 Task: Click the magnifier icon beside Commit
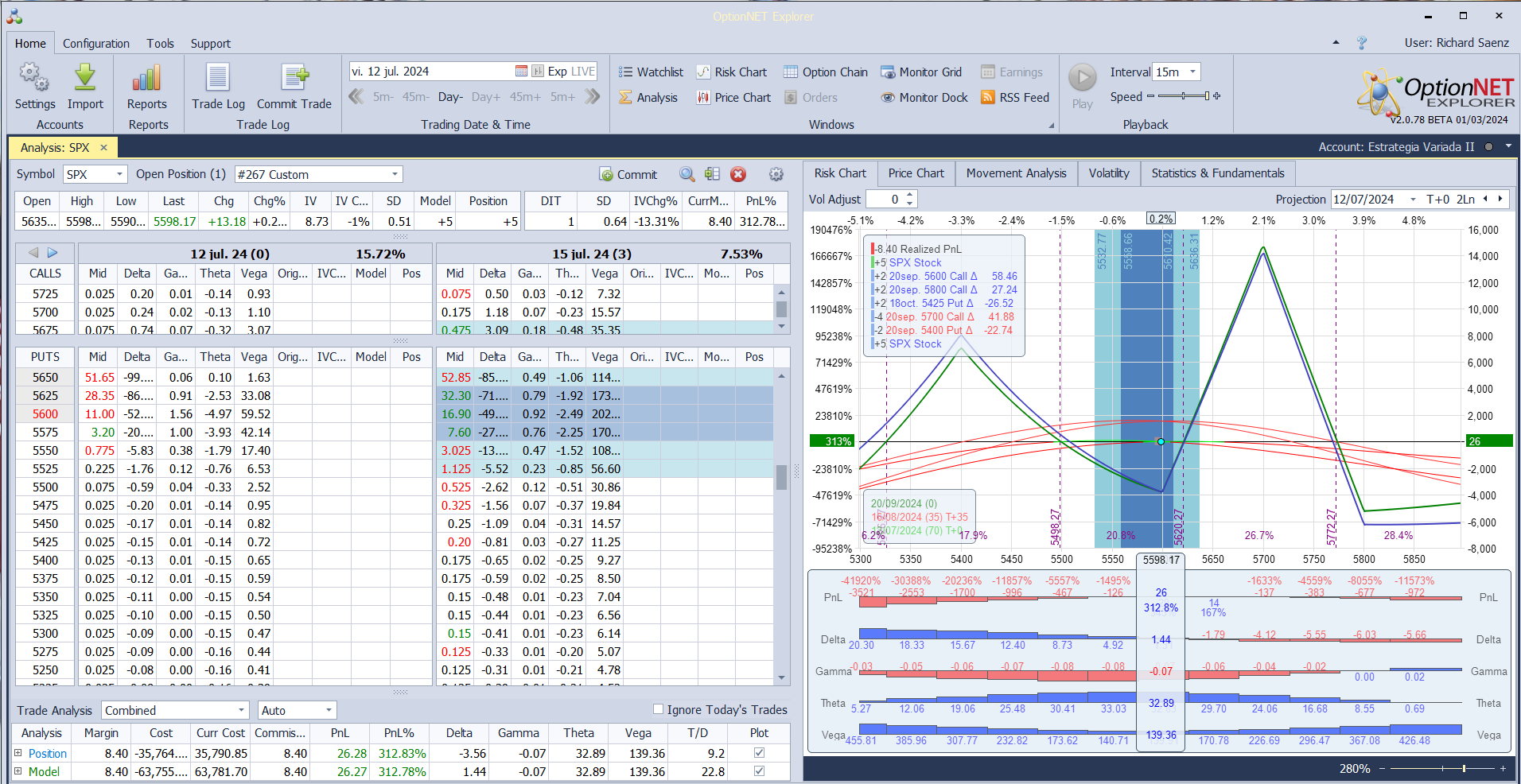687,174
